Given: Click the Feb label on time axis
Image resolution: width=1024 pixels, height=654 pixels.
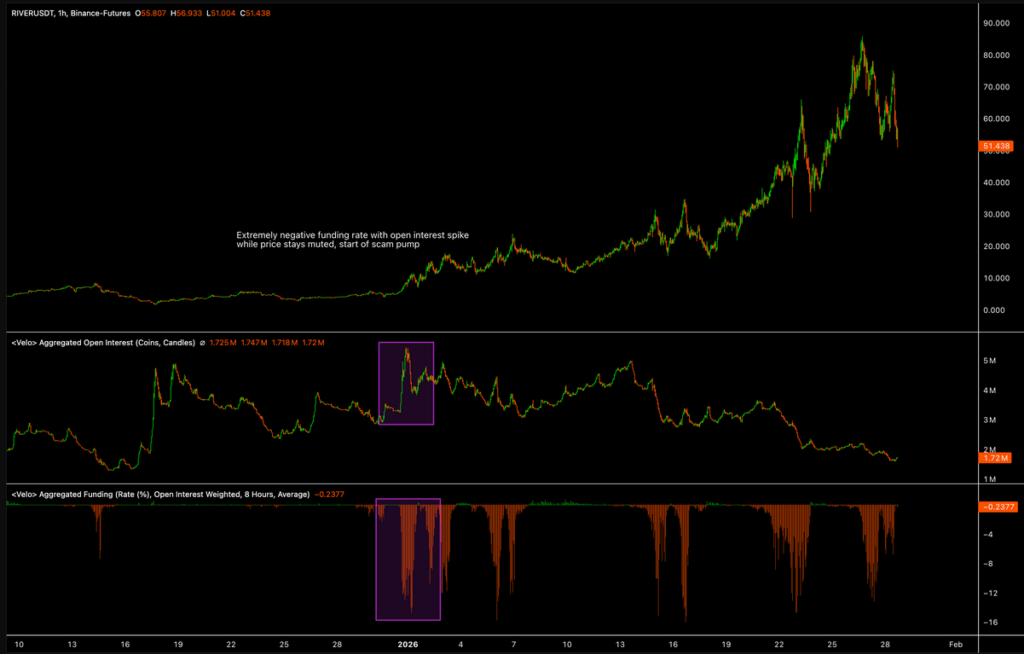Looking at the screenshot, I should tap(955, 644).
